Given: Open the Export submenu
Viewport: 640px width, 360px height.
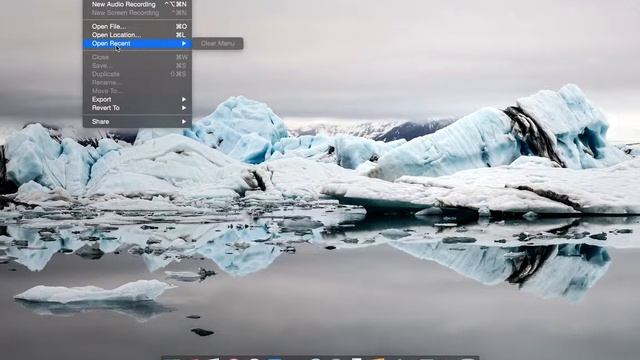Looking at the screenshot, I should [x=137, y=99].
